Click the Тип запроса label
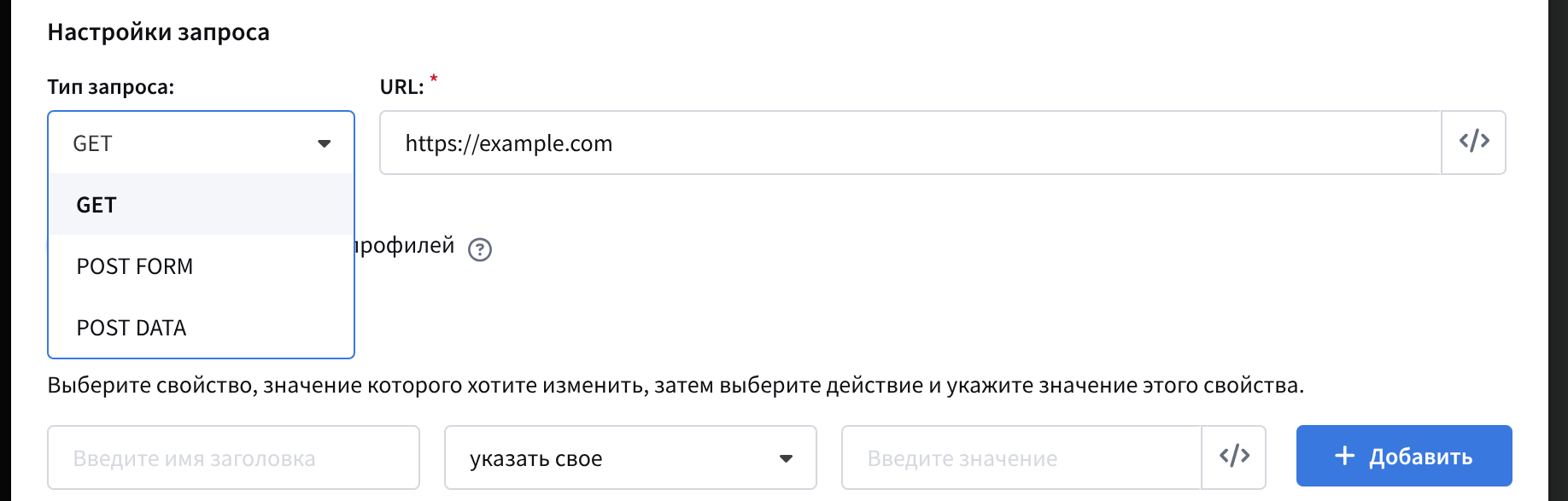This screenshot has height=501, width=1568. tap(110, 87)
